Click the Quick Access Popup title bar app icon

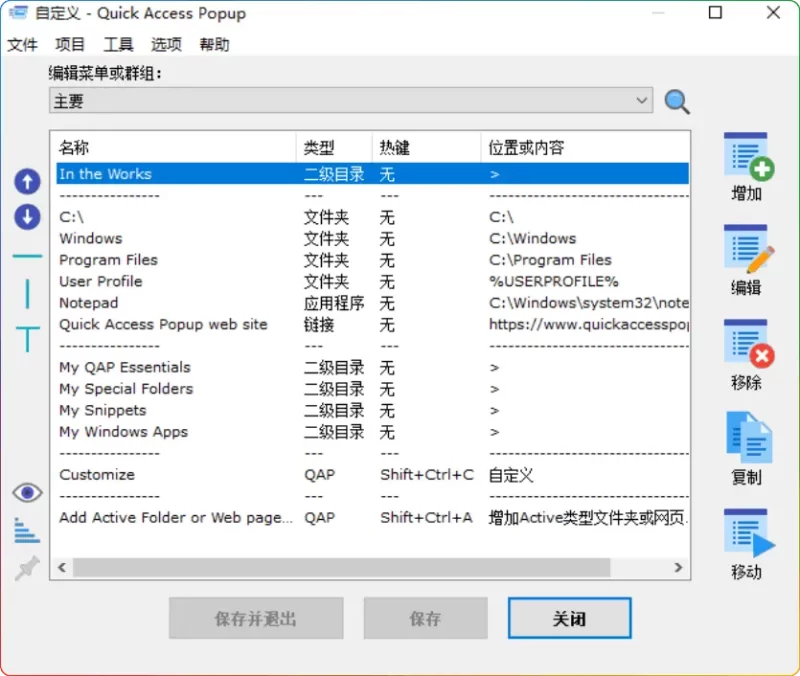click(18, 12)
